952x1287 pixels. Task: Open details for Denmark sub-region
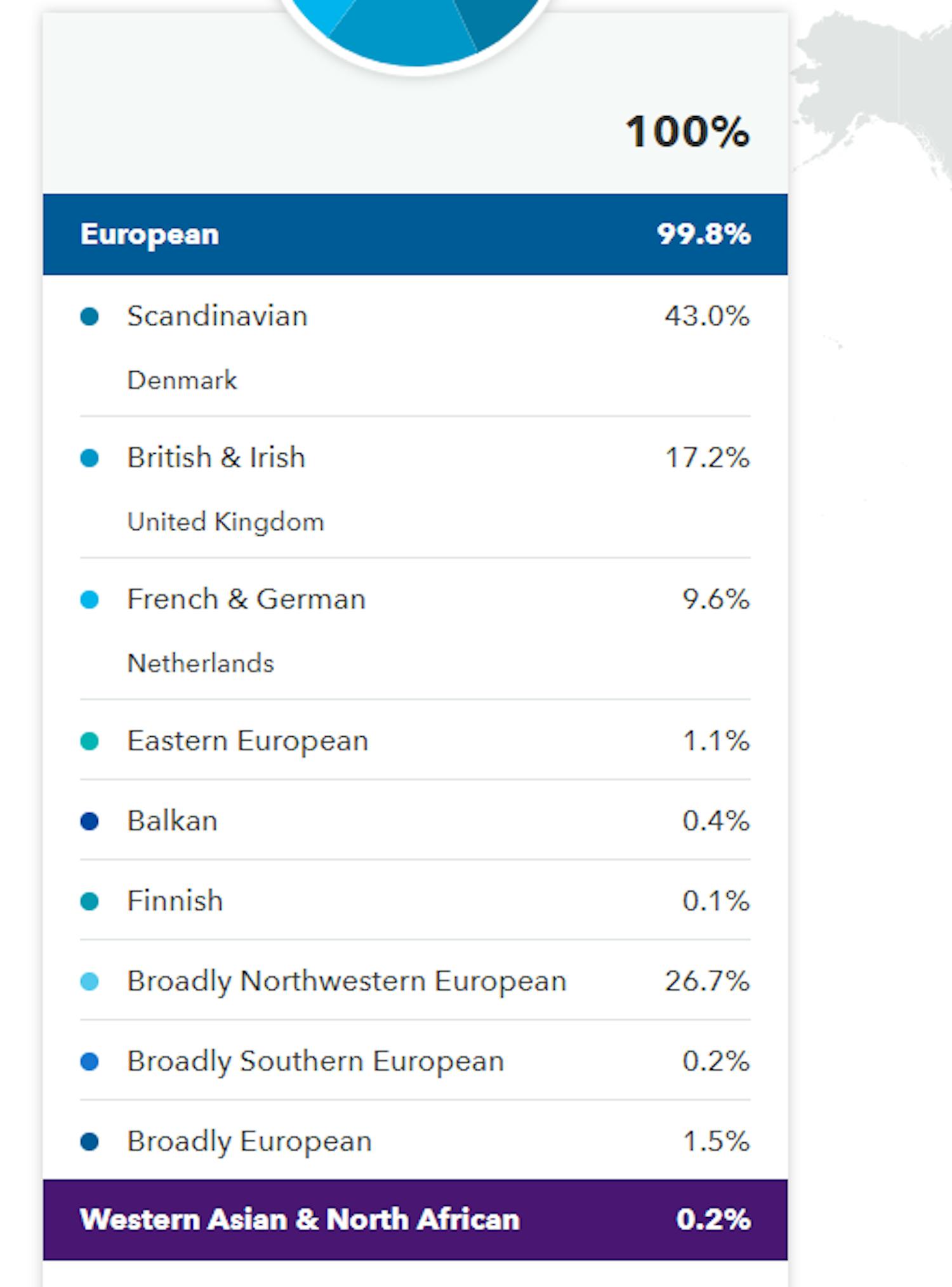tap(182, 379)
